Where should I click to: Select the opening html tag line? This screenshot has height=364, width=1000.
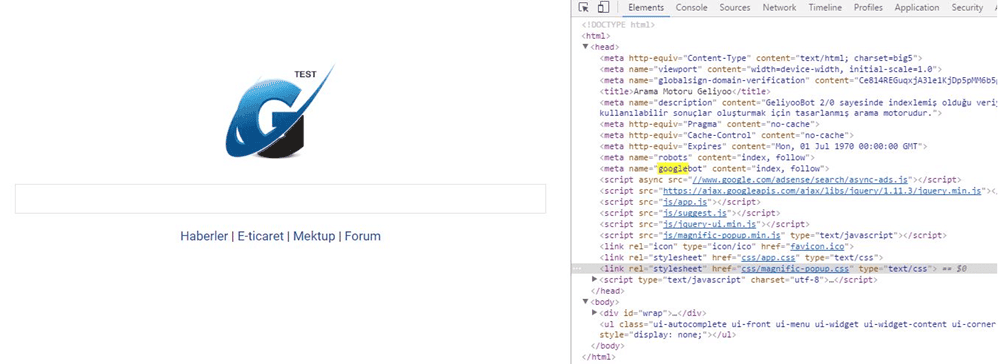tap(596, 36)
